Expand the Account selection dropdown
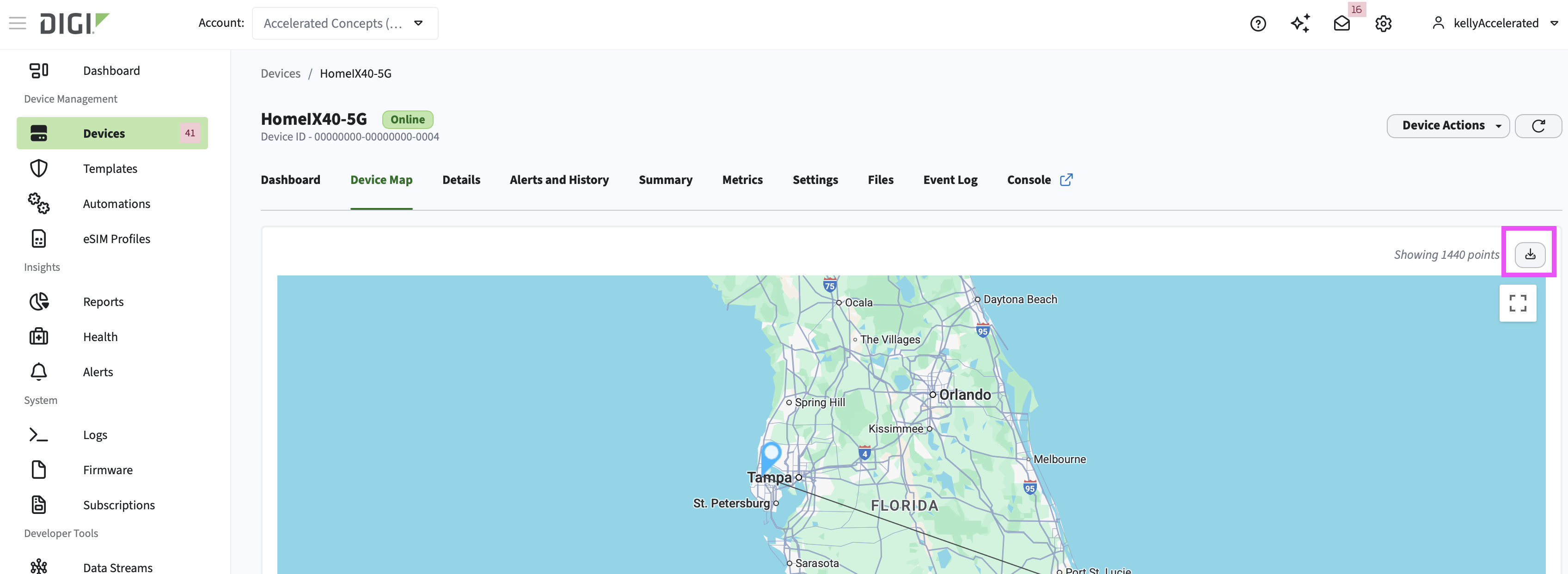The image size is (1568, 574). 344,24
